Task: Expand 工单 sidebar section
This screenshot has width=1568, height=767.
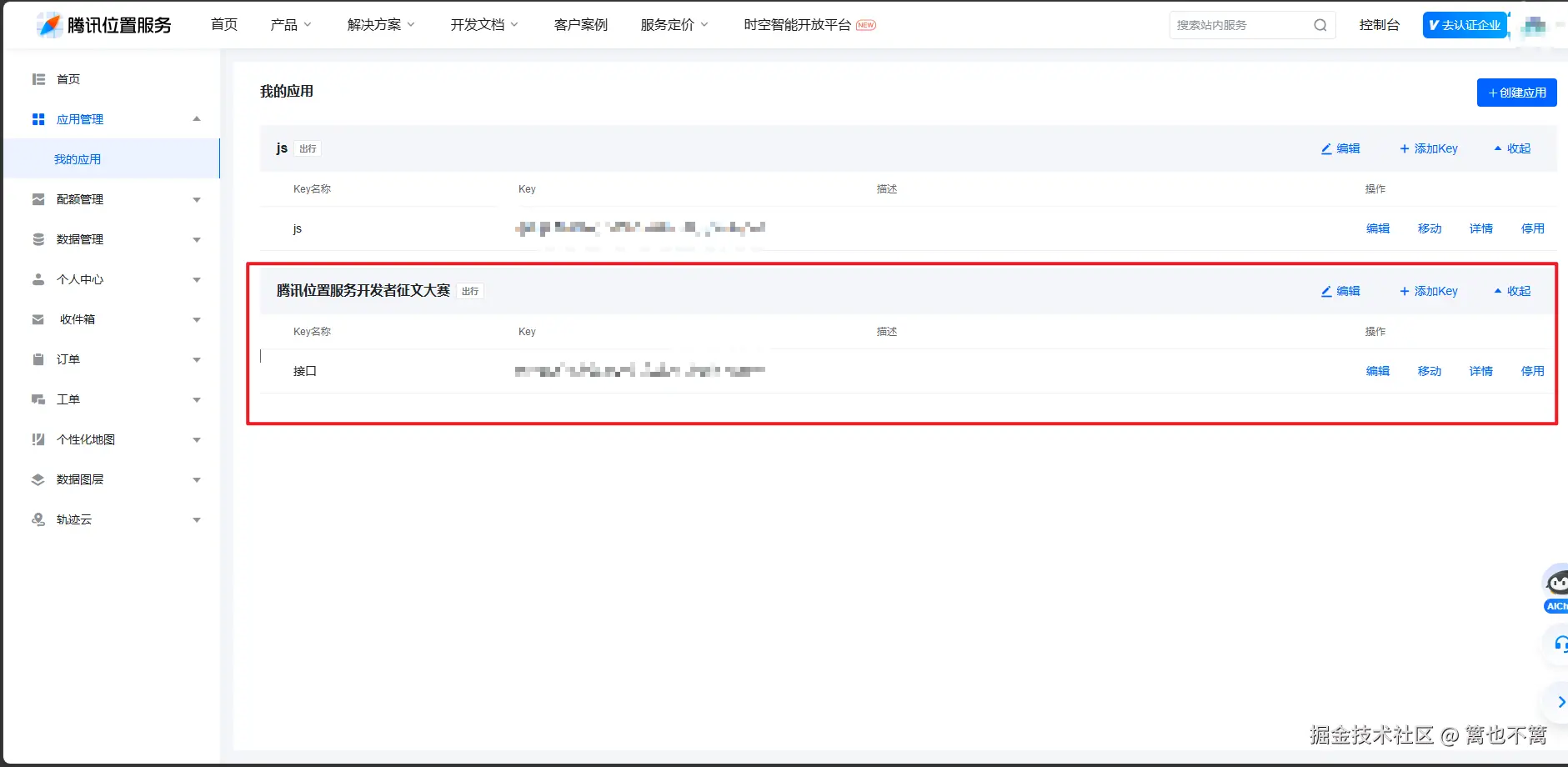Action: 197,400
